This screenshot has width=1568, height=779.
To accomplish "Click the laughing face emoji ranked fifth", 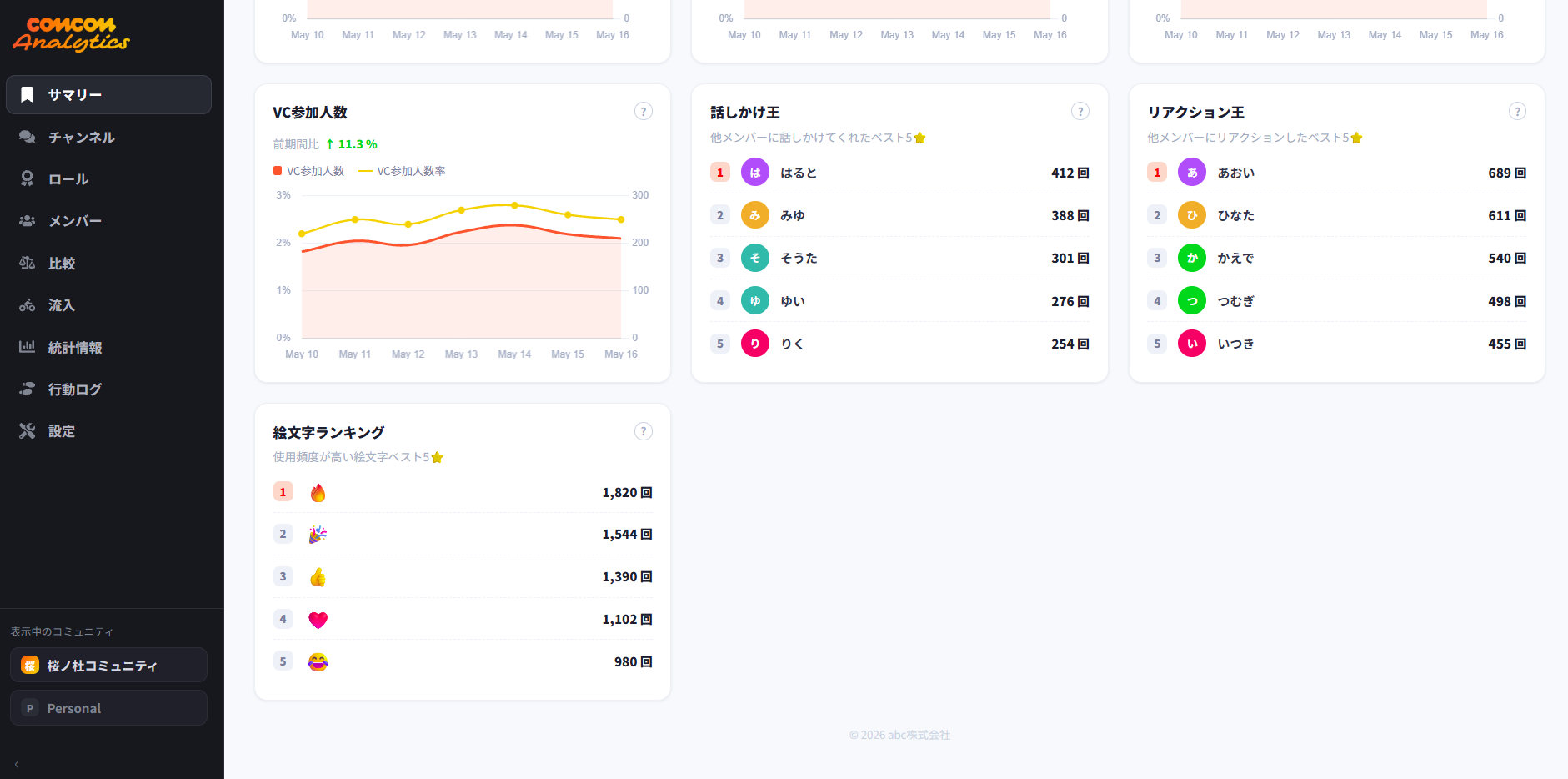I will click(x=318, y=662).
